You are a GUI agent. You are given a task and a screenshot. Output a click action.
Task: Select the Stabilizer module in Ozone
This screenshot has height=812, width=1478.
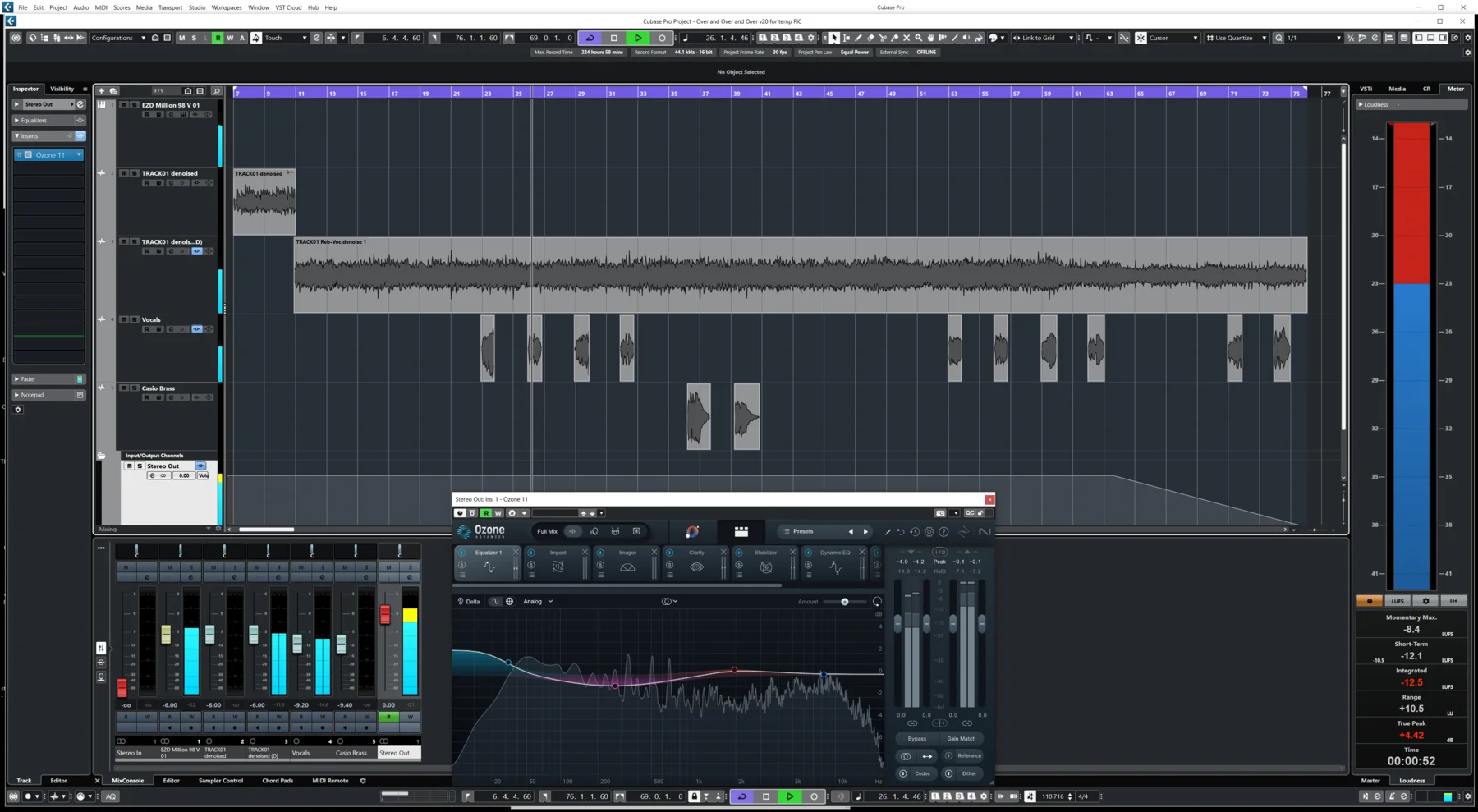point(766,562)
